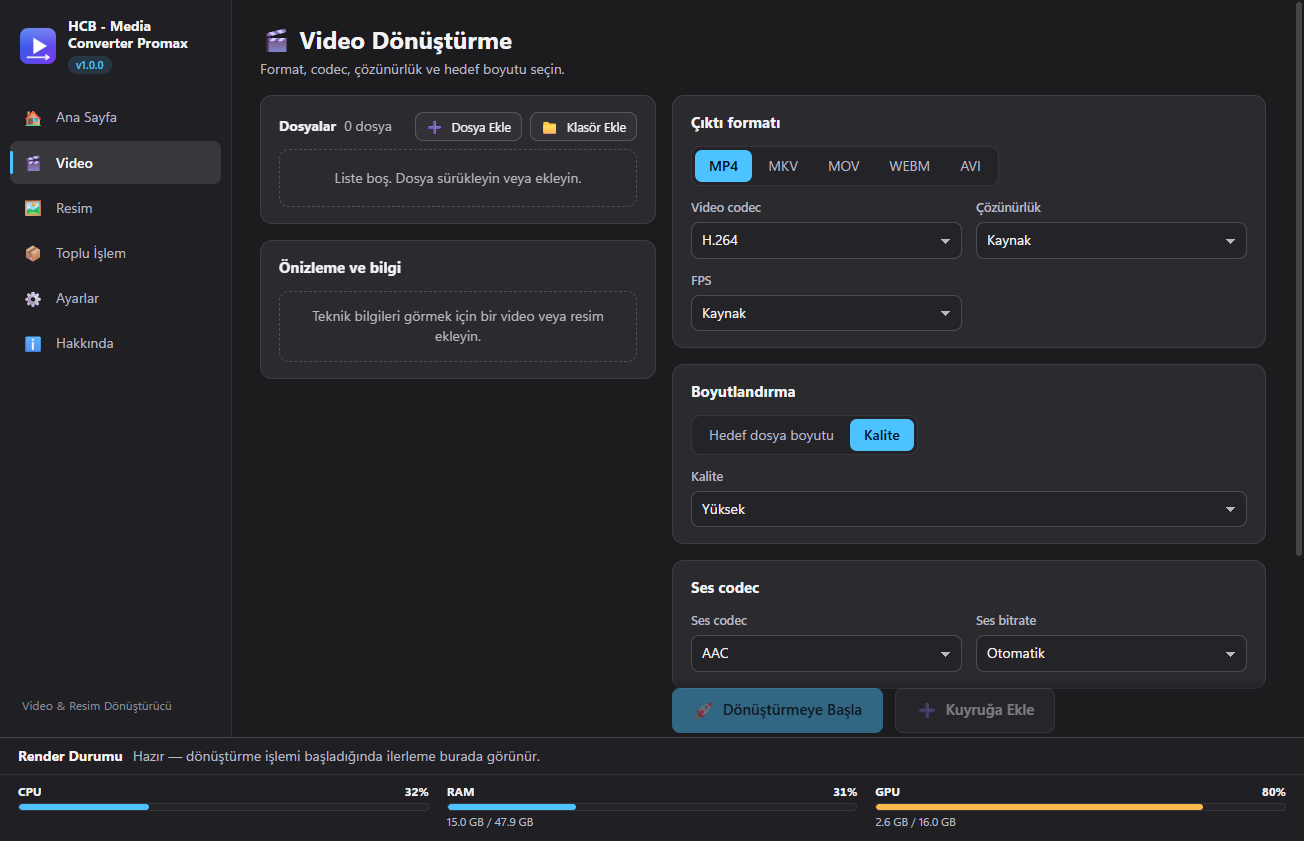Start conversion with Dönüştürmeye Başla
Image resolution: width=1304 pixels, height=841 pixels.
[777, 710]
